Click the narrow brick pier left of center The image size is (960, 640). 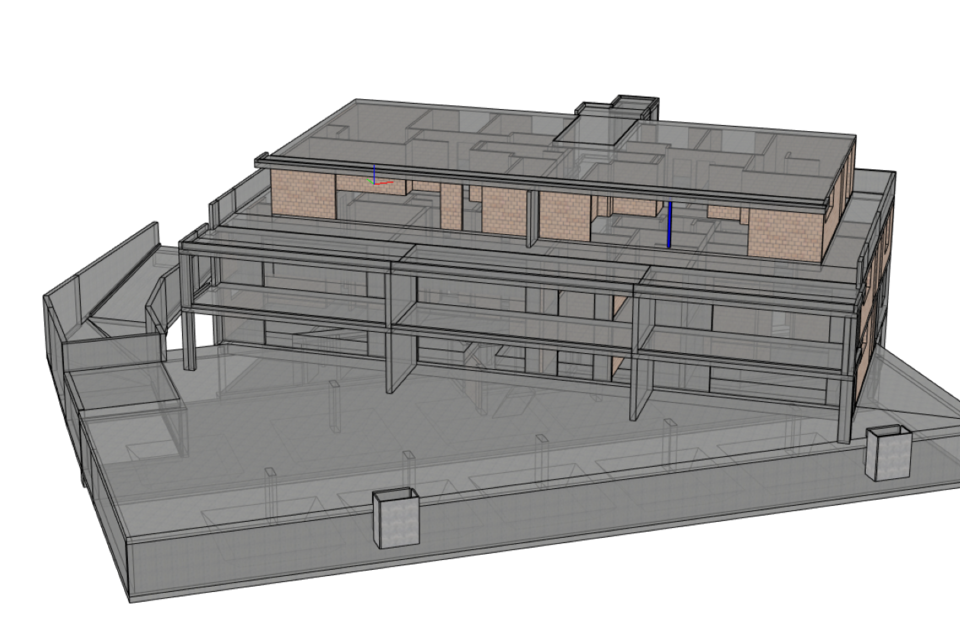pyautogui.click(x=452, y=207)
